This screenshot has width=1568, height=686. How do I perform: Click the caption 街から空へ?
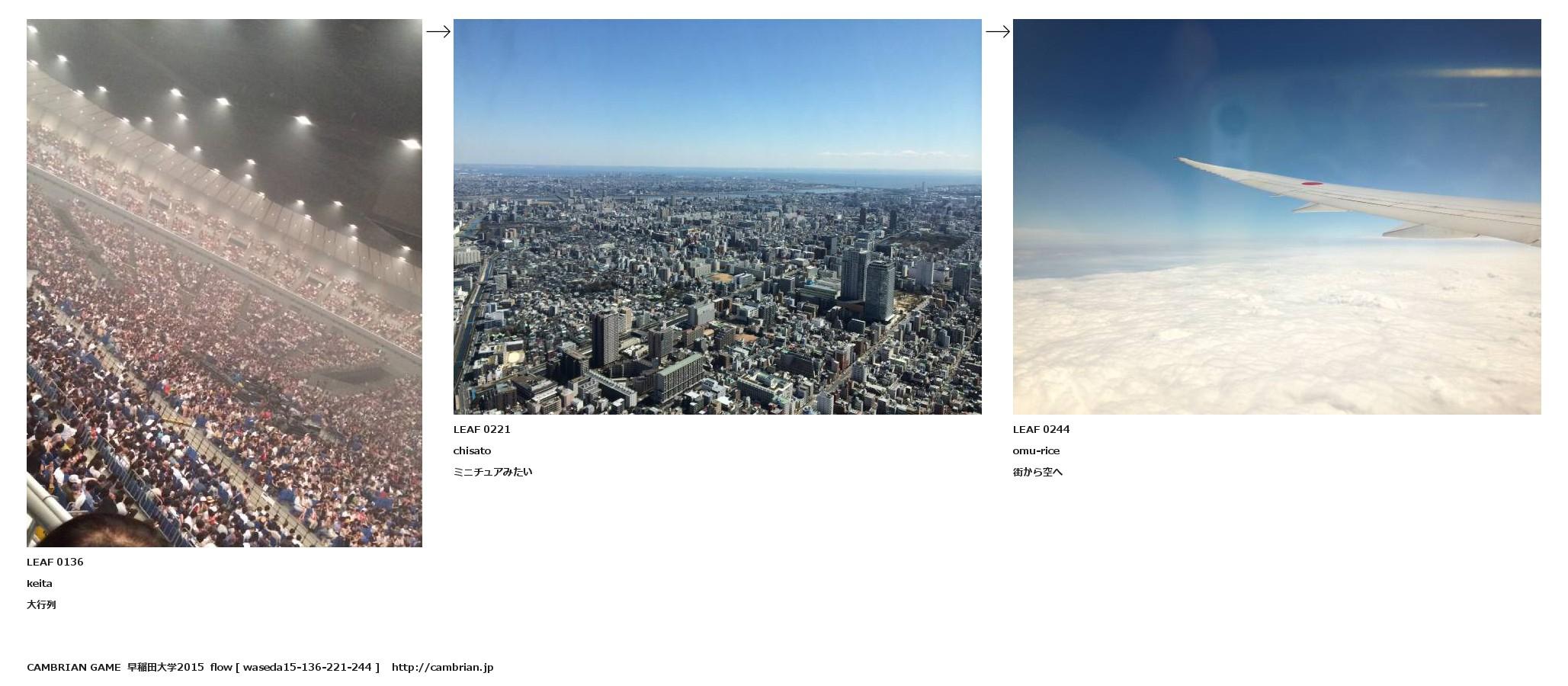[x=1037, y=472]
